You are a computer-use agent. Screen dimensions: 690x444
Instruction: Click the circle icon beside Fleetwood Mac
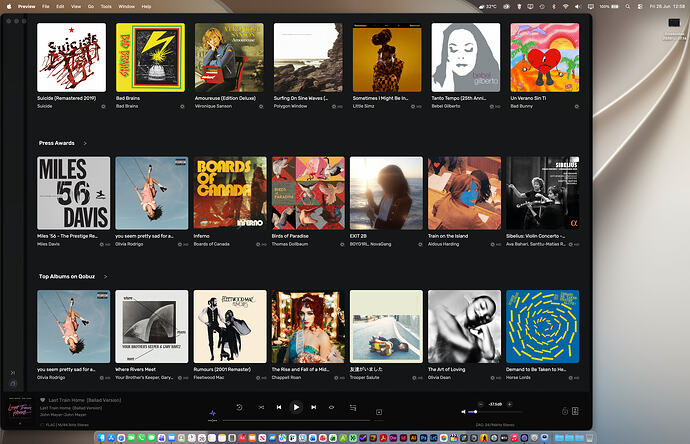(x=258, y=378)
